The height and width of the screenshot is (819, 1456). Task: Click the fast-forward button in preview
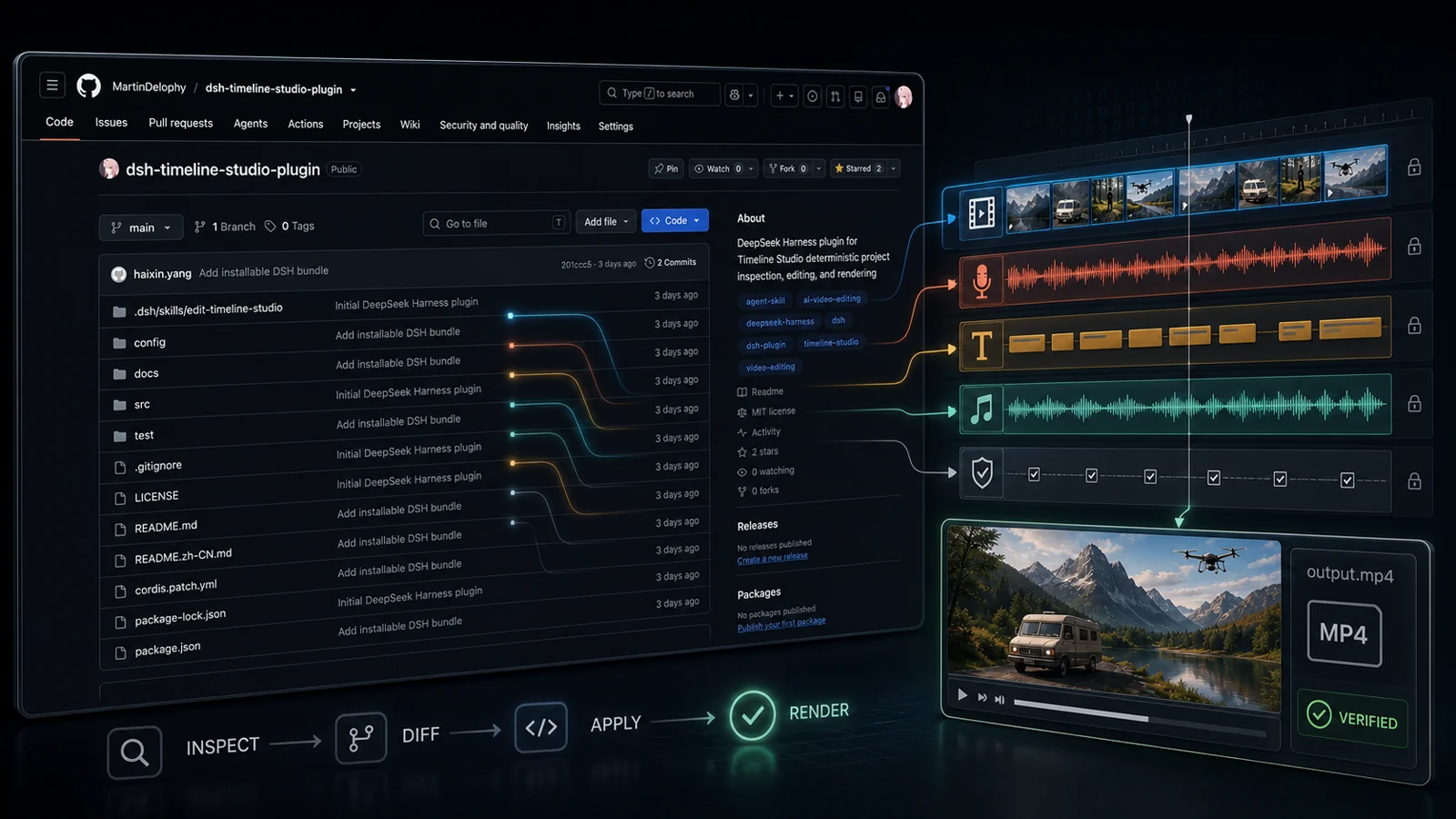click(x=982, y=697)
